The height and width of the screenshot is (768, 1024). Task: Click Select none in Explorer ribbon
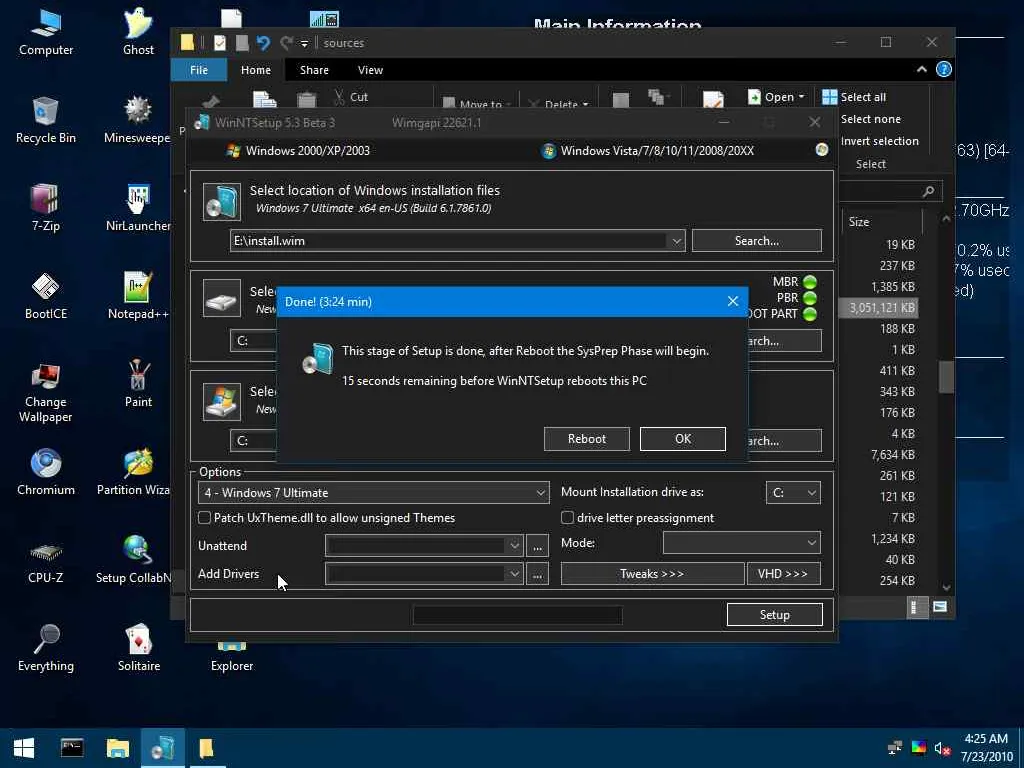click(x=871, y=119)
